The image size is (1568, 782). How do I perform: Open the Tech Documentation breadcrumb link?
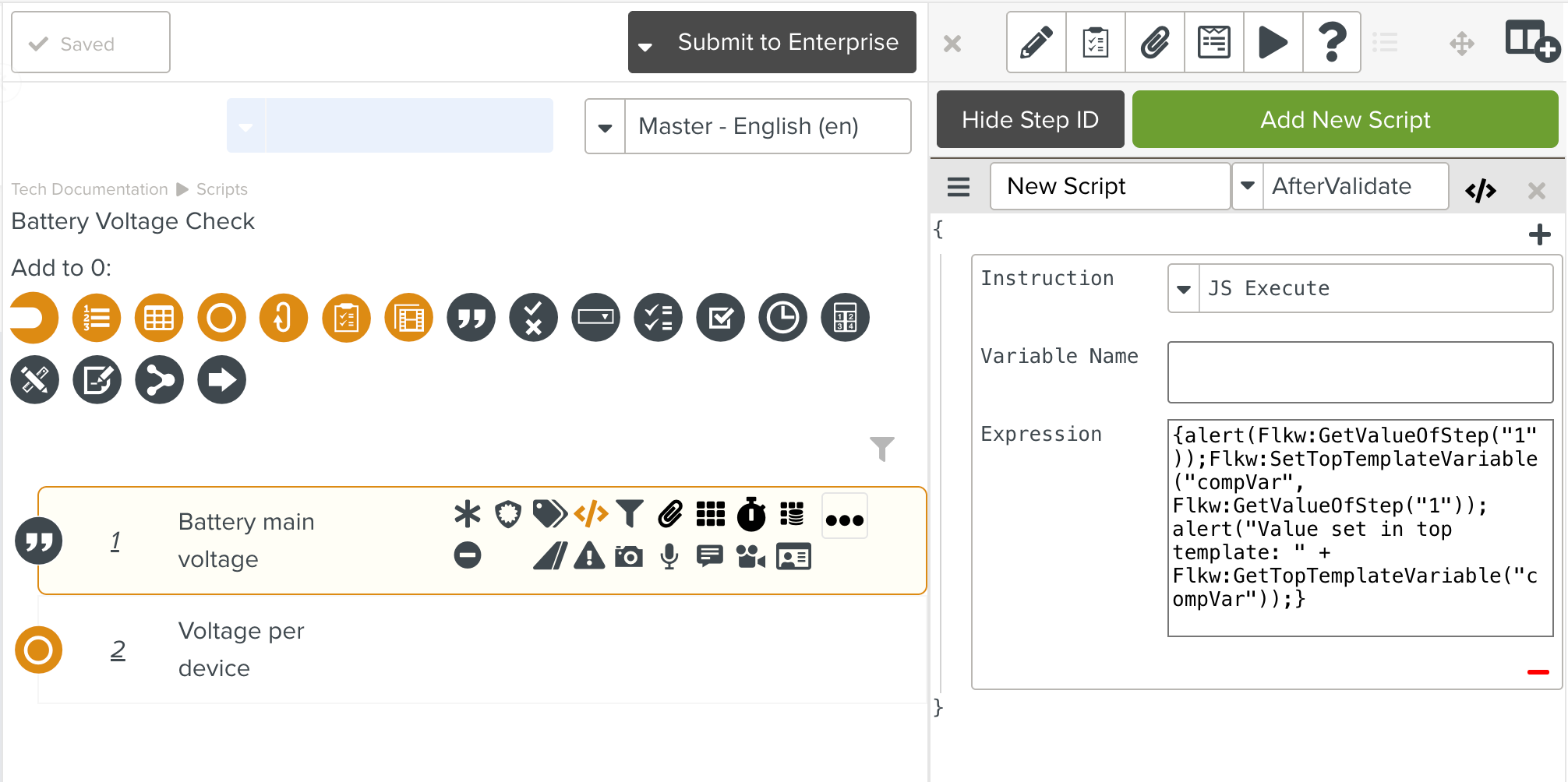[89, 188]
